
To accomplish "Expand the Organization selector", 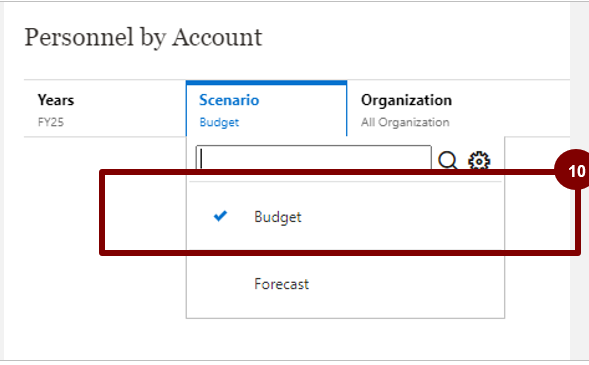I will coord(458,109).
